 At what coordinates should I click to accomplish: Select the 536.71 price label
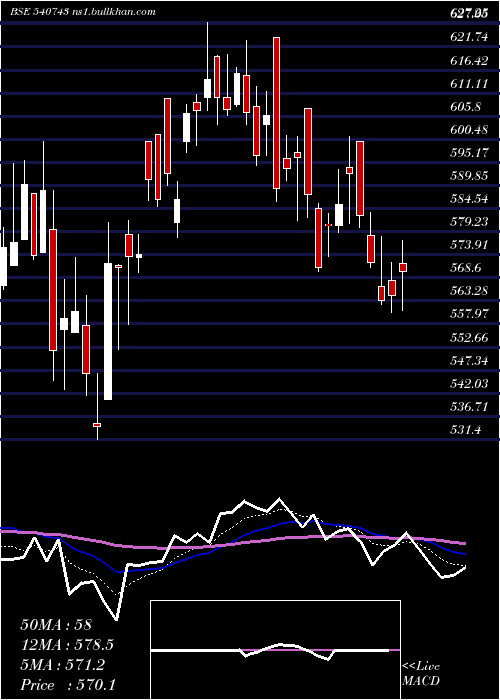[469, 407]
